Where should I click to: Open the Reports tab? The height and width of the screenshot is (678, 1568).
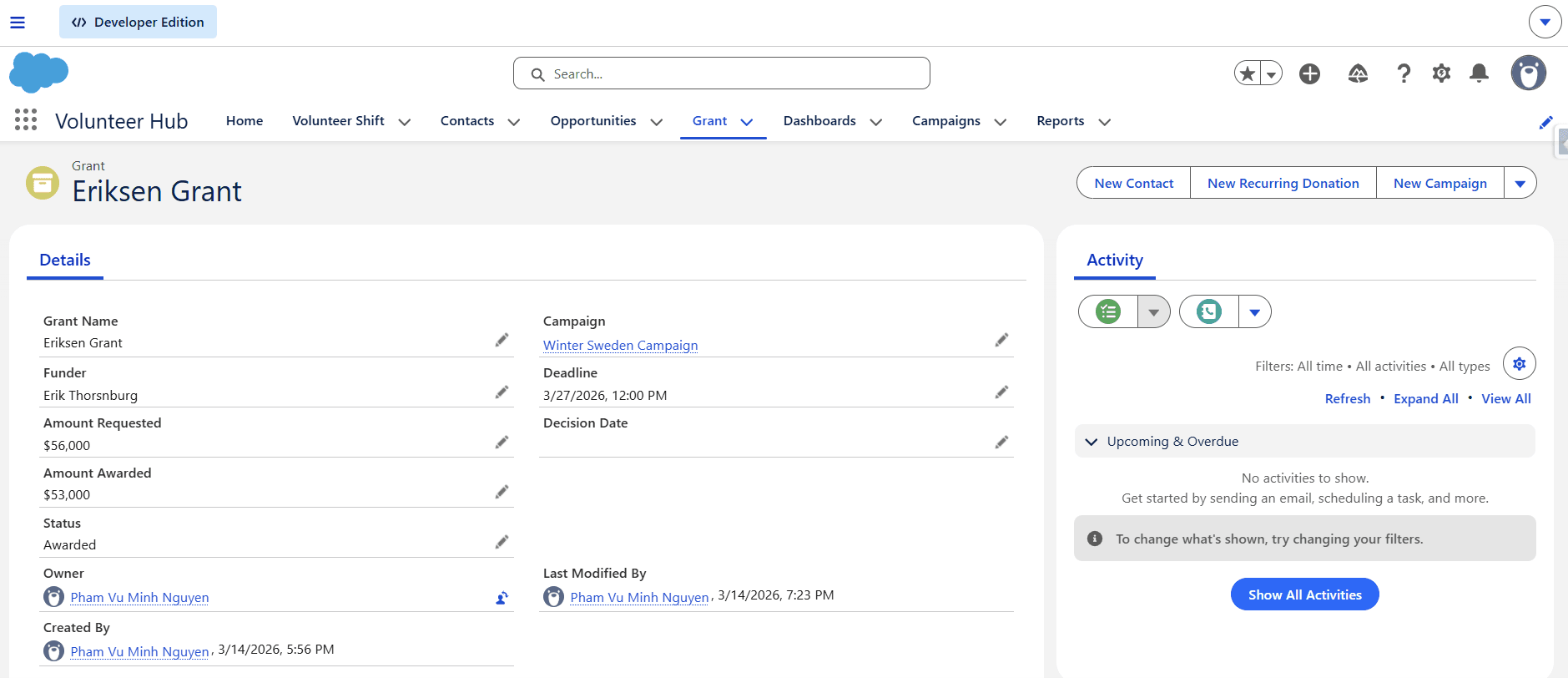[x=1061, y=121]
